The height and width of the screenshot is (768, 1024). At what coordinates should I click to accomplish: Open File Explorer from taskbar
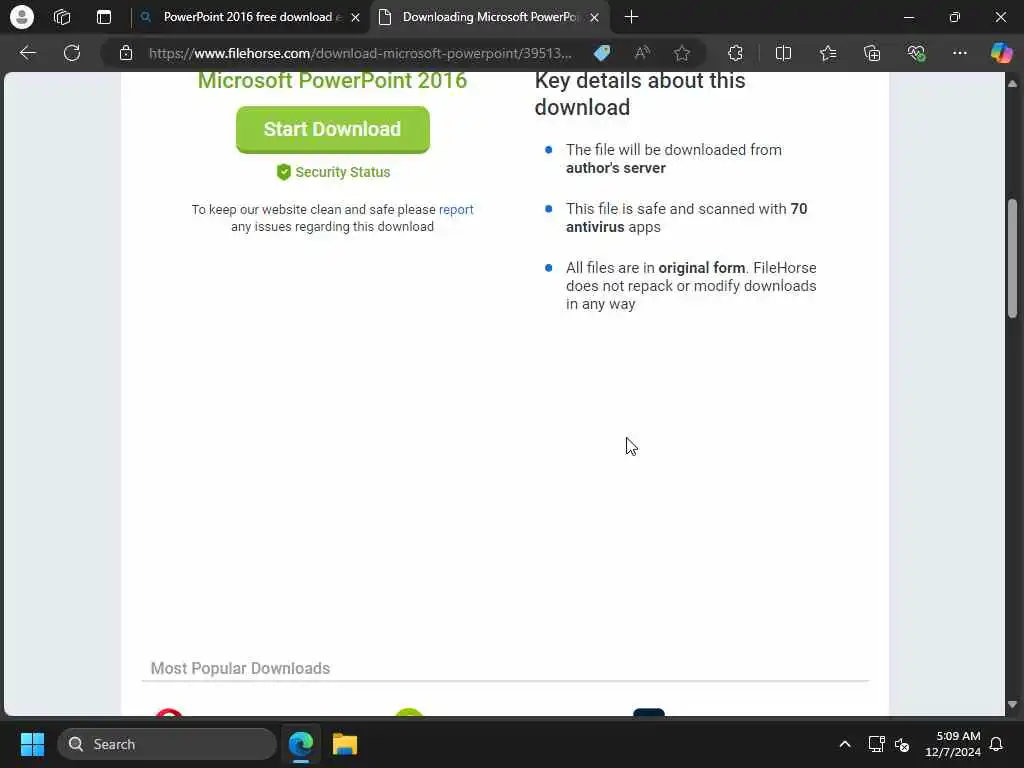(345, 744)
